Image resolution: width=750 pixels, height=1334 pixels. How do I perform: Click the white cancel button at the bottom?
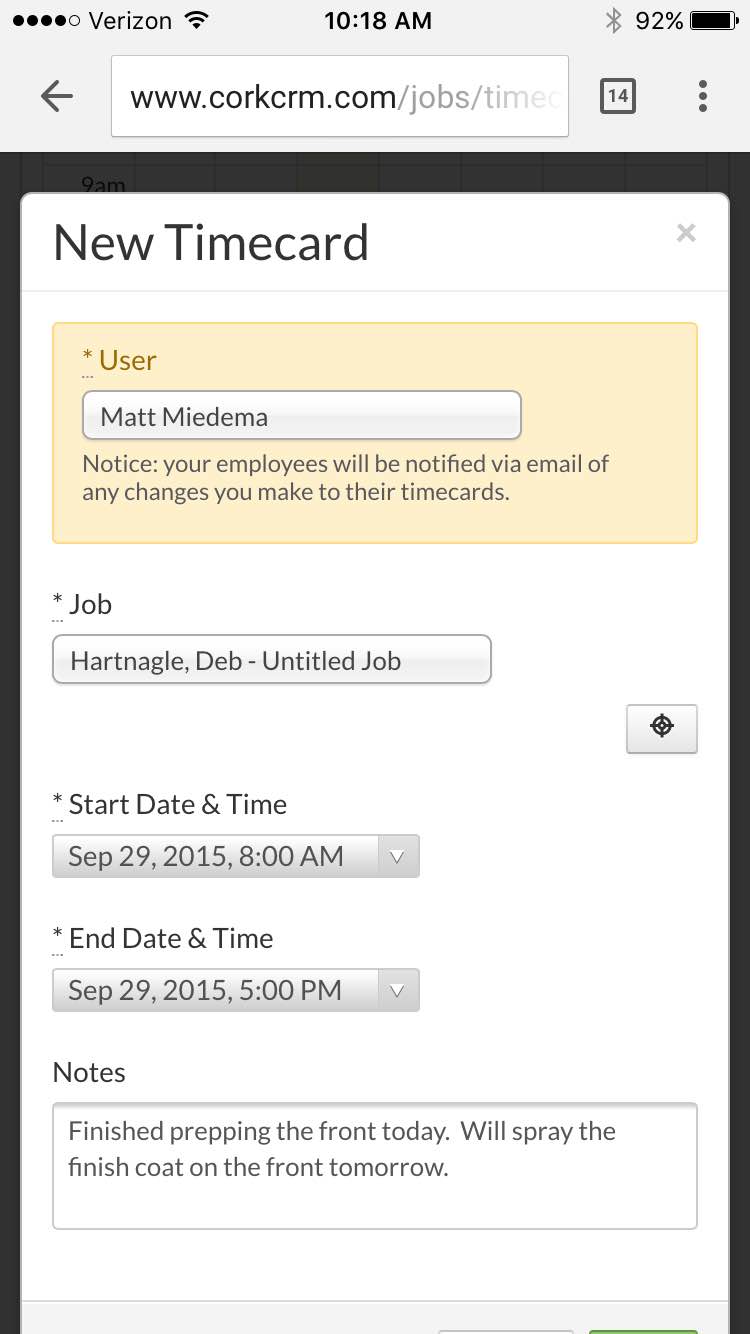pyautogui.click(x=506, y=1331)
